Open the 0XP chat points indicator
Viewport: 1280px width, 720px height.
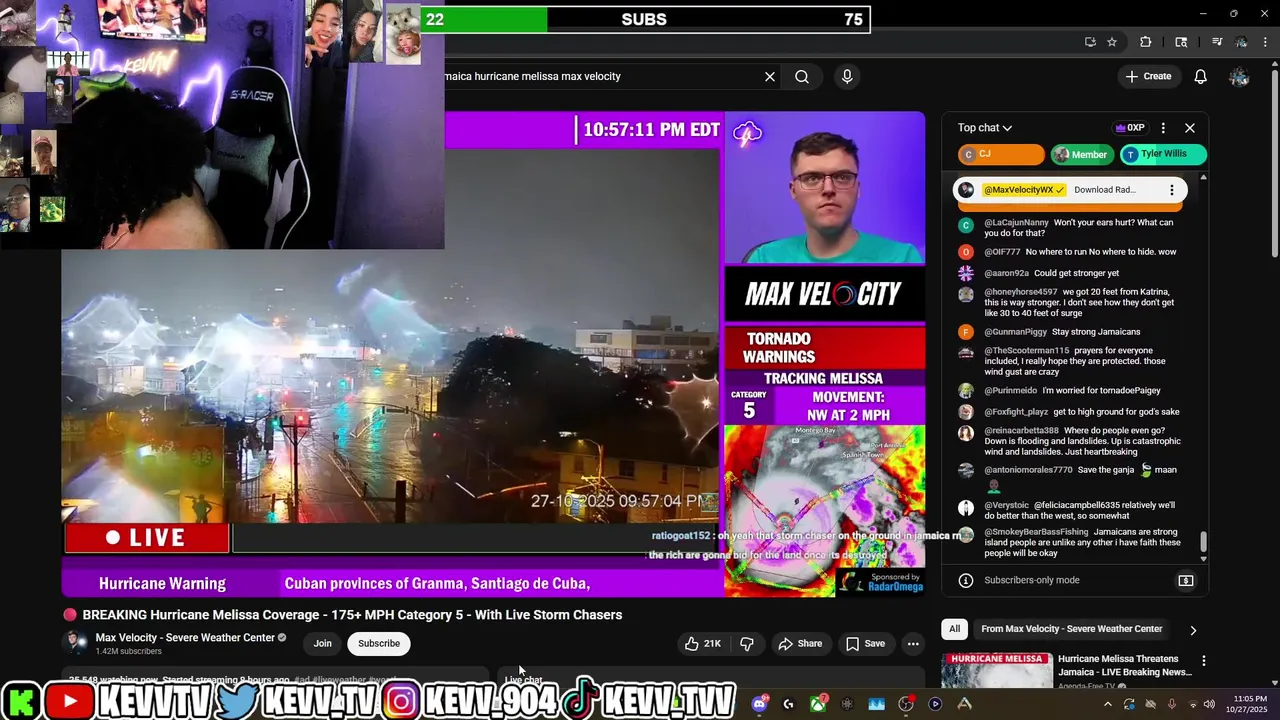click(1130, 128)
